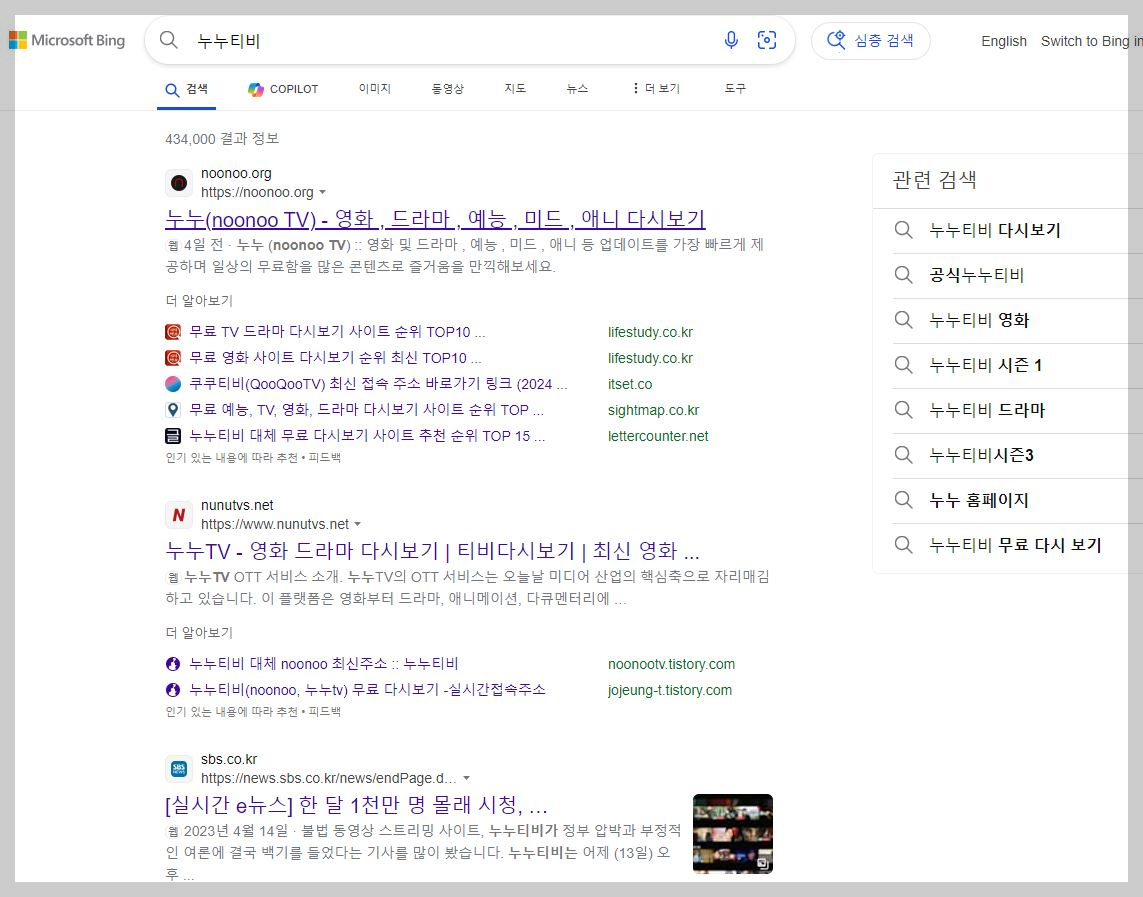
Task: Click the Microsoft Bing logo
Action: [x=67, y=40]
